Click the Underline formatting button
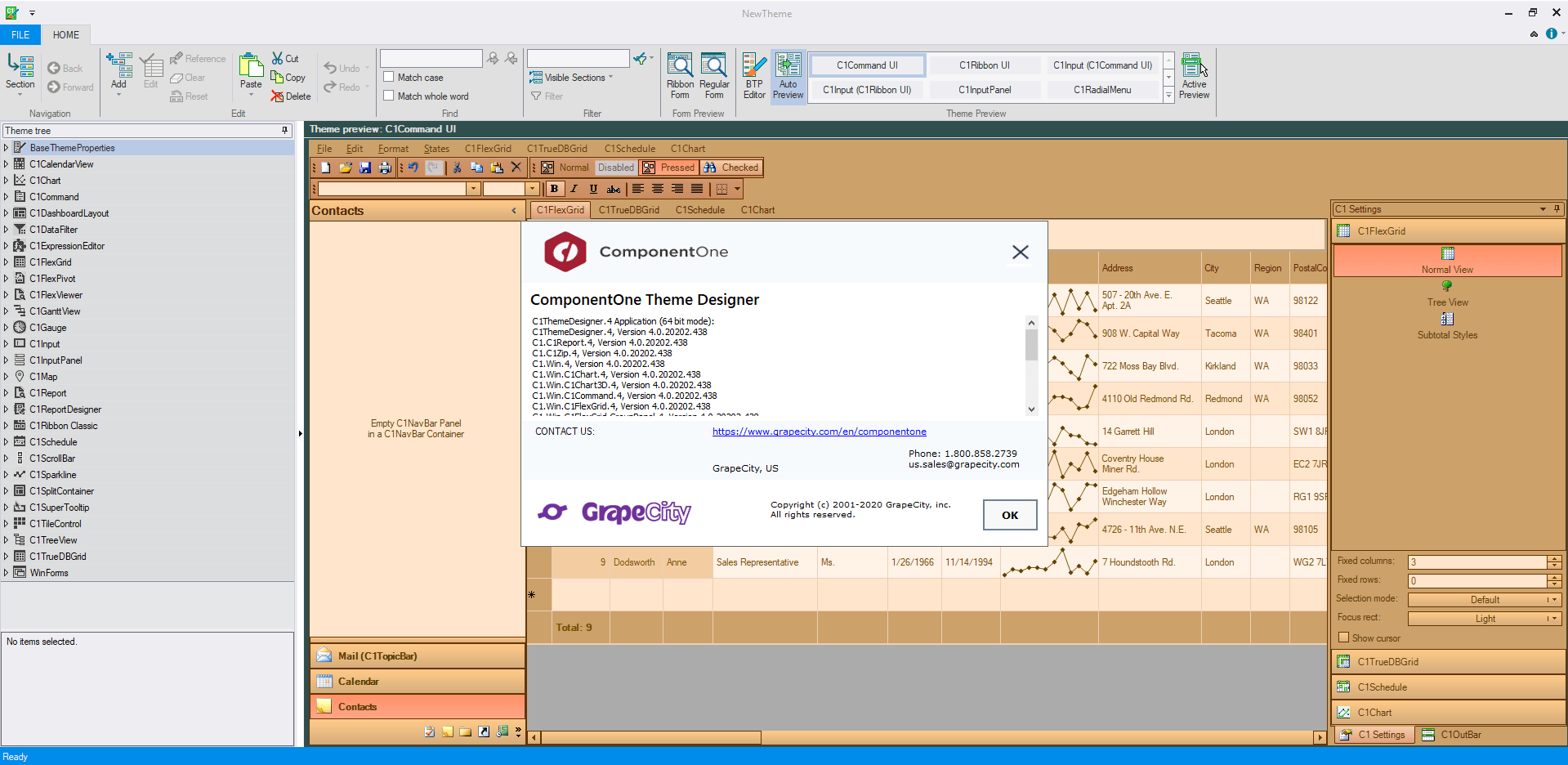 pyautogui.click(x=593, y=189)
